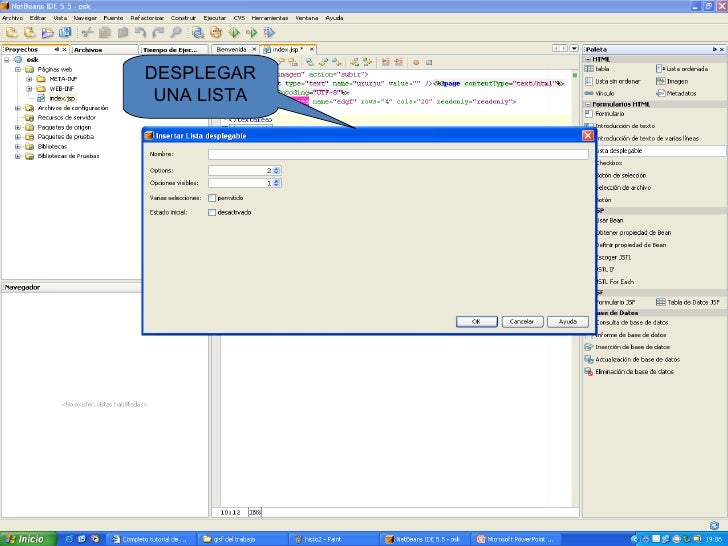Open the Ejecutar menu
The height and width of the screenshot is (546, 728).
(214, 18)
